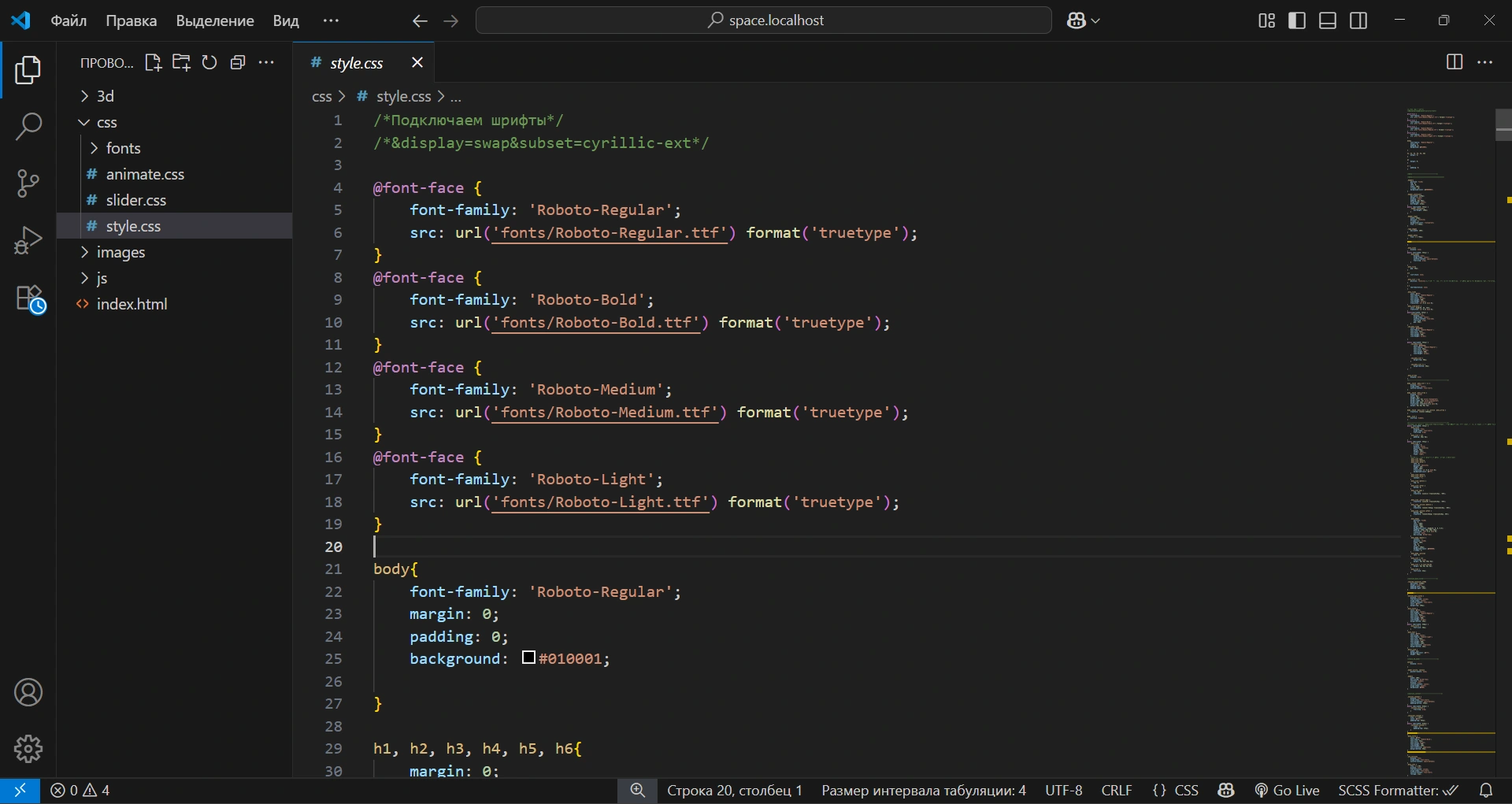Image resolution: width=1512 pixels, height=804 pixels.
Task: Open the Extensions view
Action: click(30, 299)
